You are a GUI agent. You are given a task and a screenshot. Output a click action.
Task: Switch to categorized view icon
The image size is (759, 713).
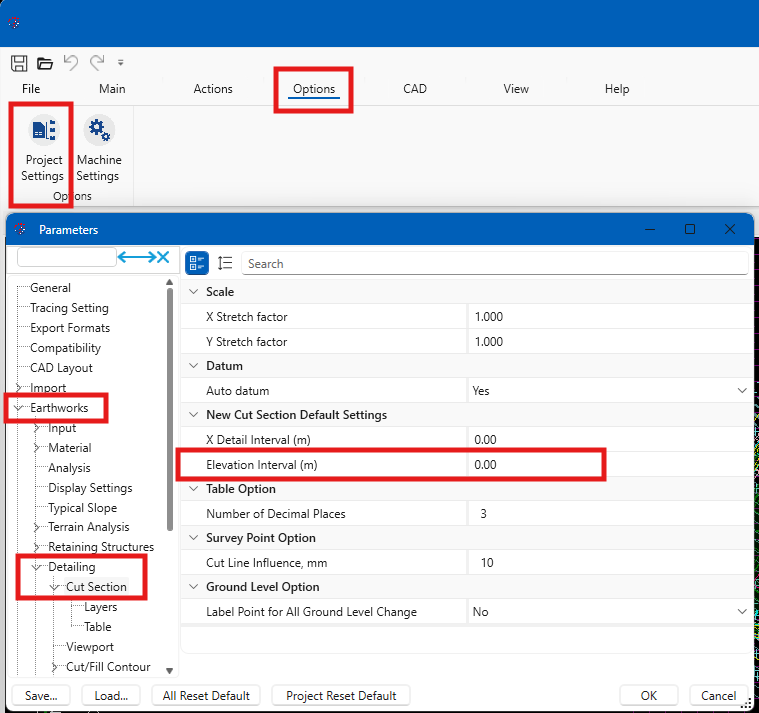tap(197, 263)
